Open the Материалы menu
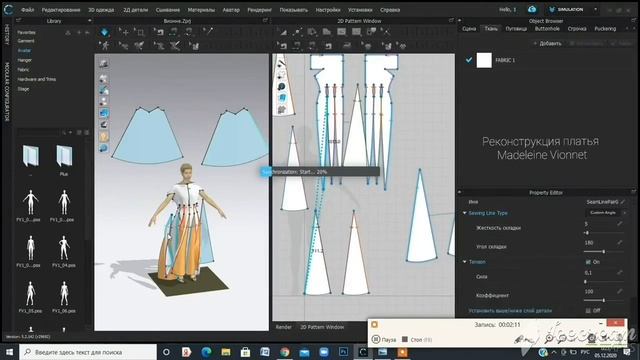640x360 pixels. click(x=201, y=9)
